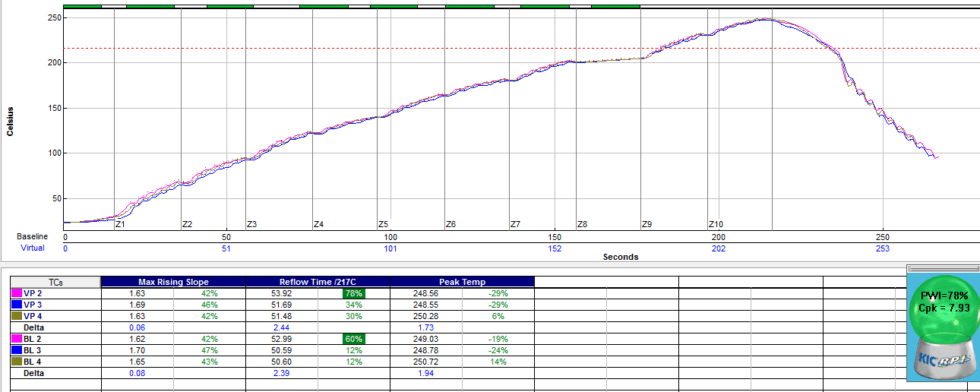
Task: Click the Celsius axis title
Action: tap(11, 121)
